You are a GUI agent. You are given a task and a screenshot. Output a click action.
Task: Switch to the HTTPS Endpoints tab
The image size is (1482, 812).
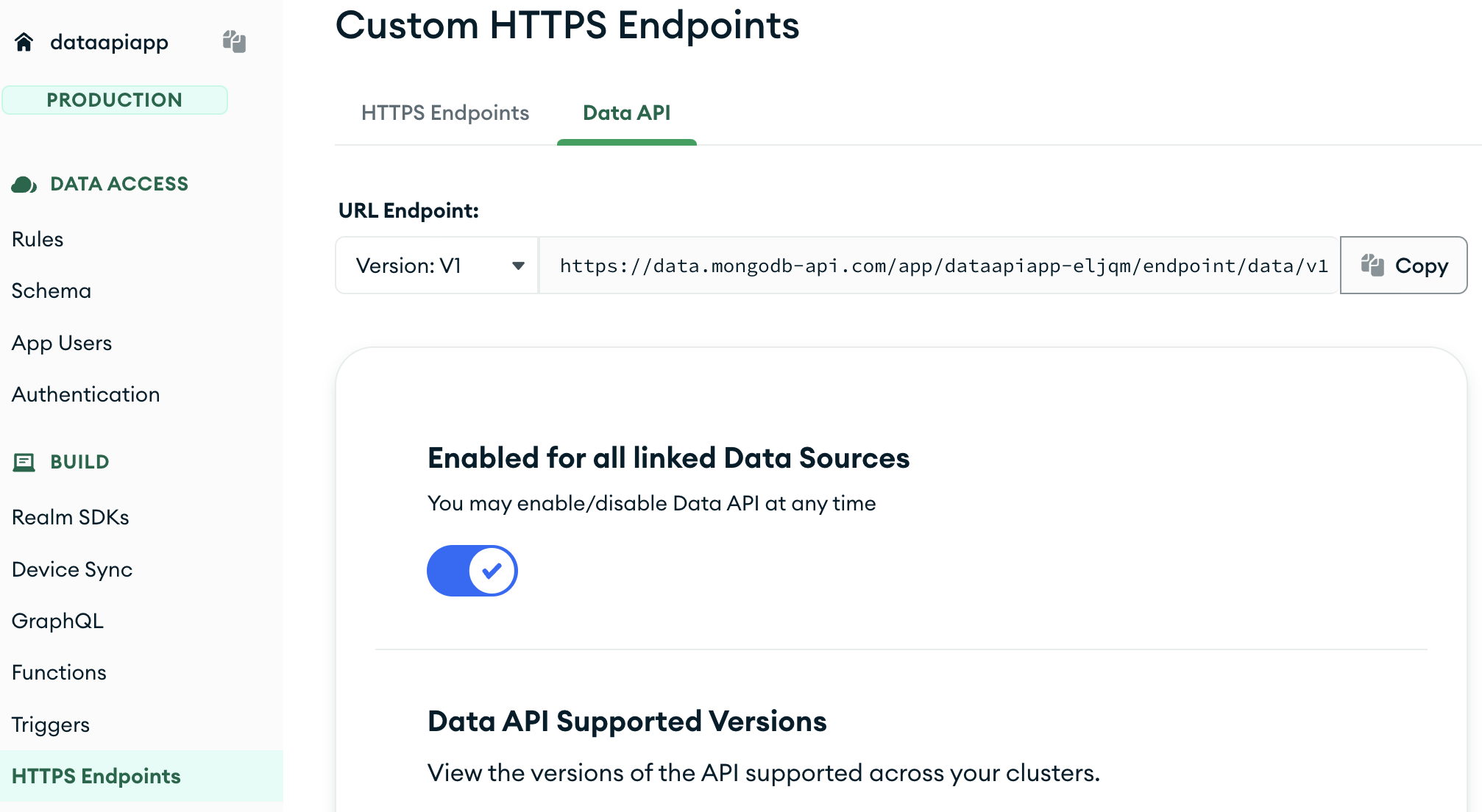click(x=445, y=113)
